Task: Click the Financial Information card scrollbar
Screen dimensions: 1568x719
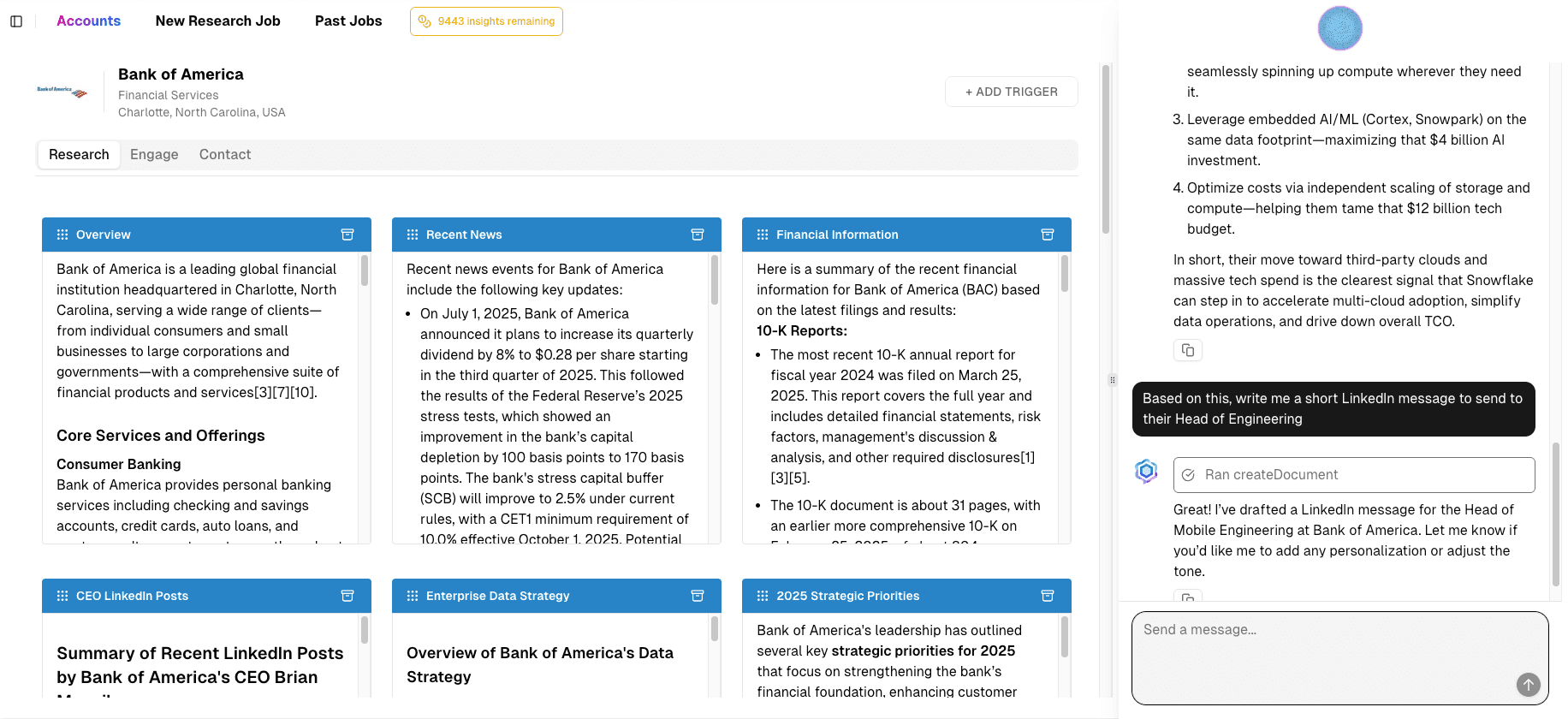Action: 1065,274
